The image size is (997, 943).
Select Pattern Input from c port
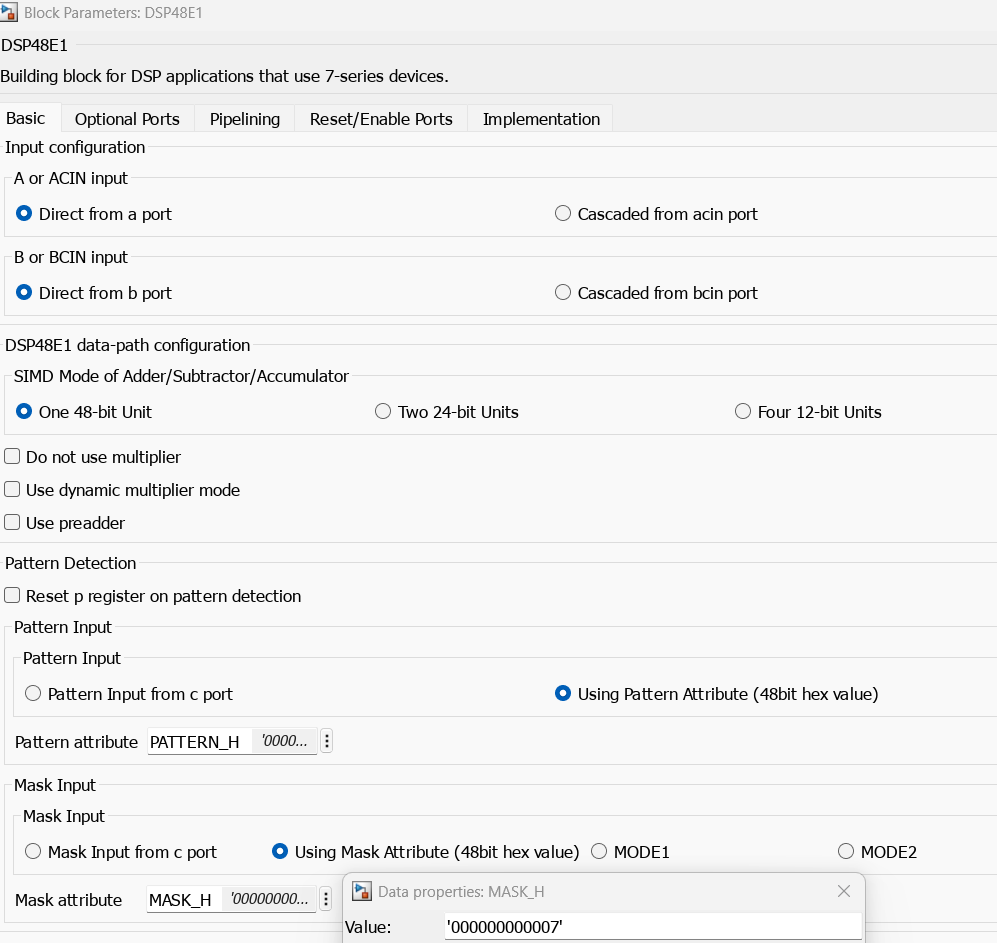(33, 694)
